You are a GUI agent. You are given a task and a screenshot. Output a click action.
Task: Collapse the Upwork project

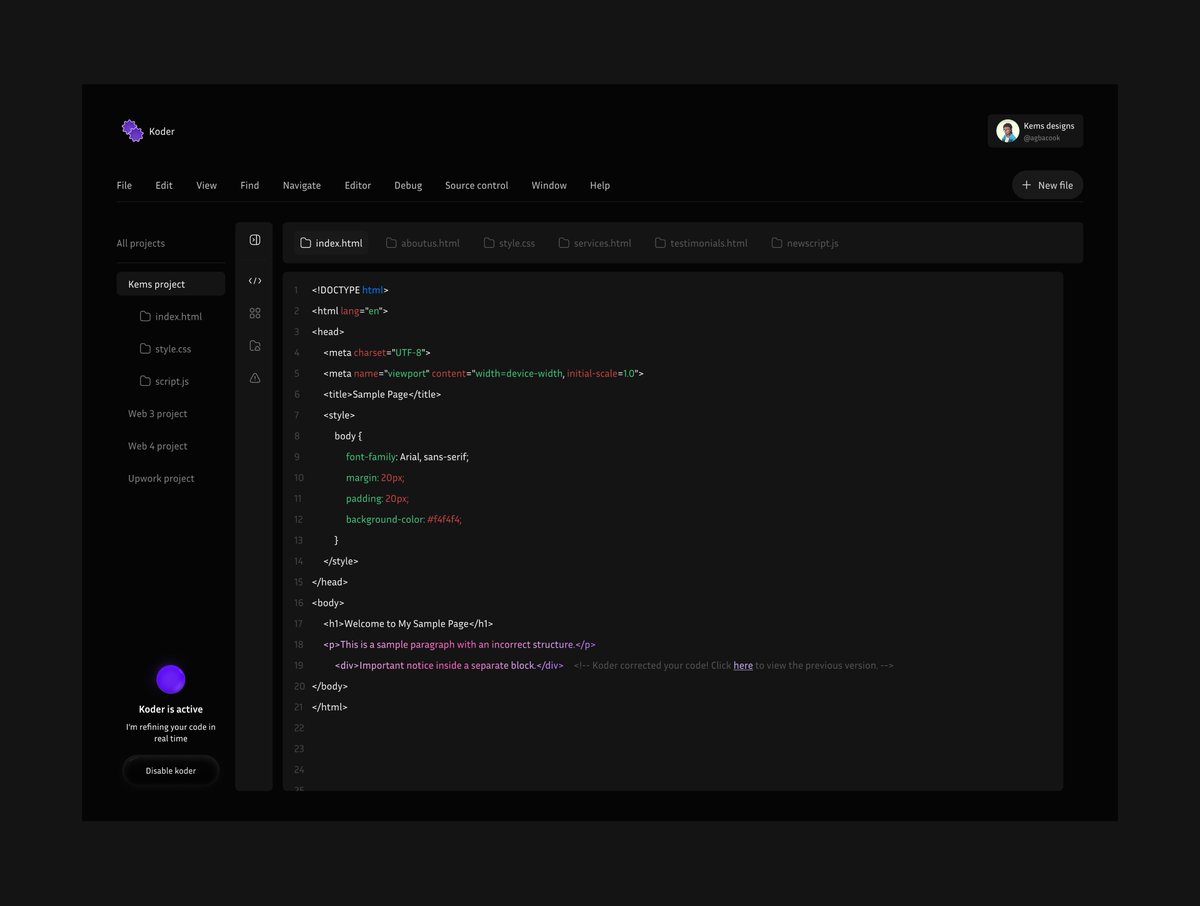click(161, 478)
